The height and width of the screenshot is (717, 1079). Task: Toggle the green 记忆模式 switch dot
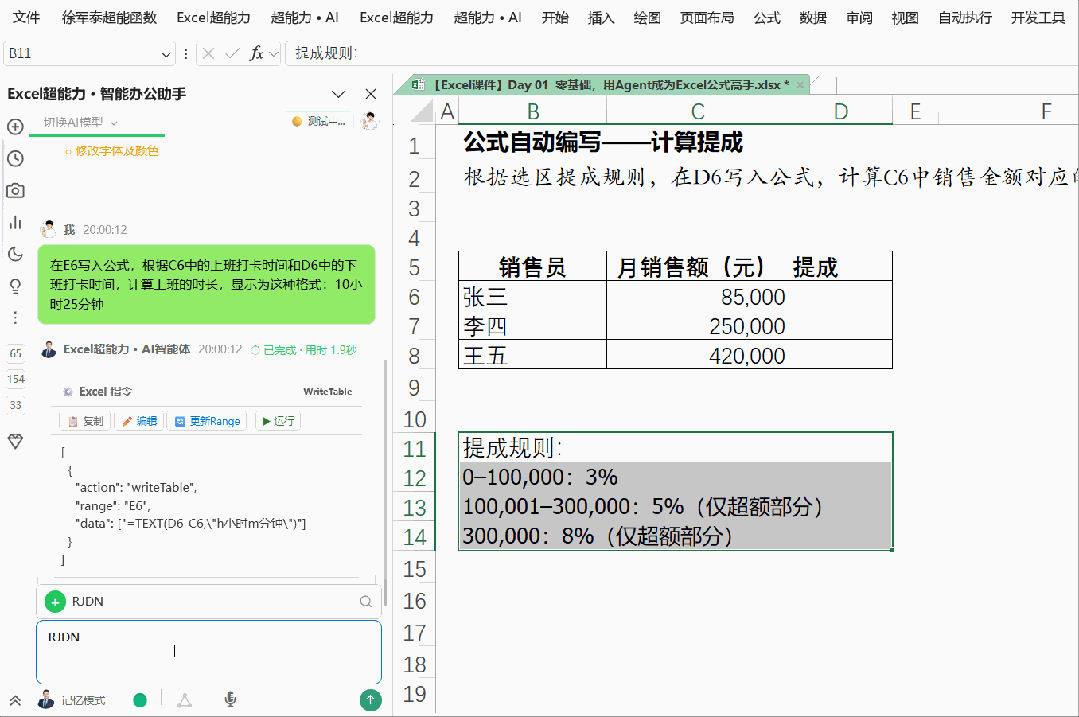(x=140, y=700)
